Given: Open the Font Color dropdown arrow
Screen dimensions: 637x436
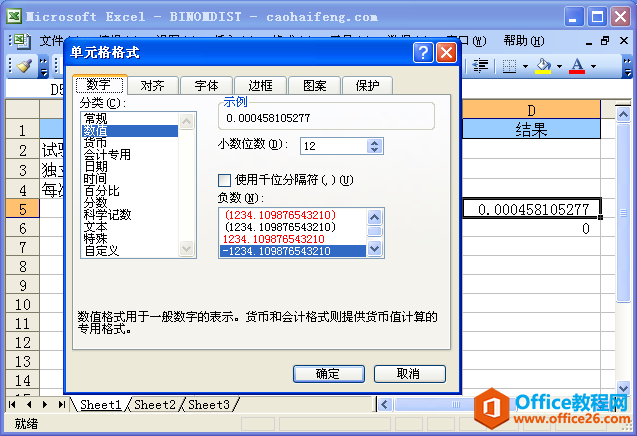Looking at the screenshot, I should [x=594, y=66].
